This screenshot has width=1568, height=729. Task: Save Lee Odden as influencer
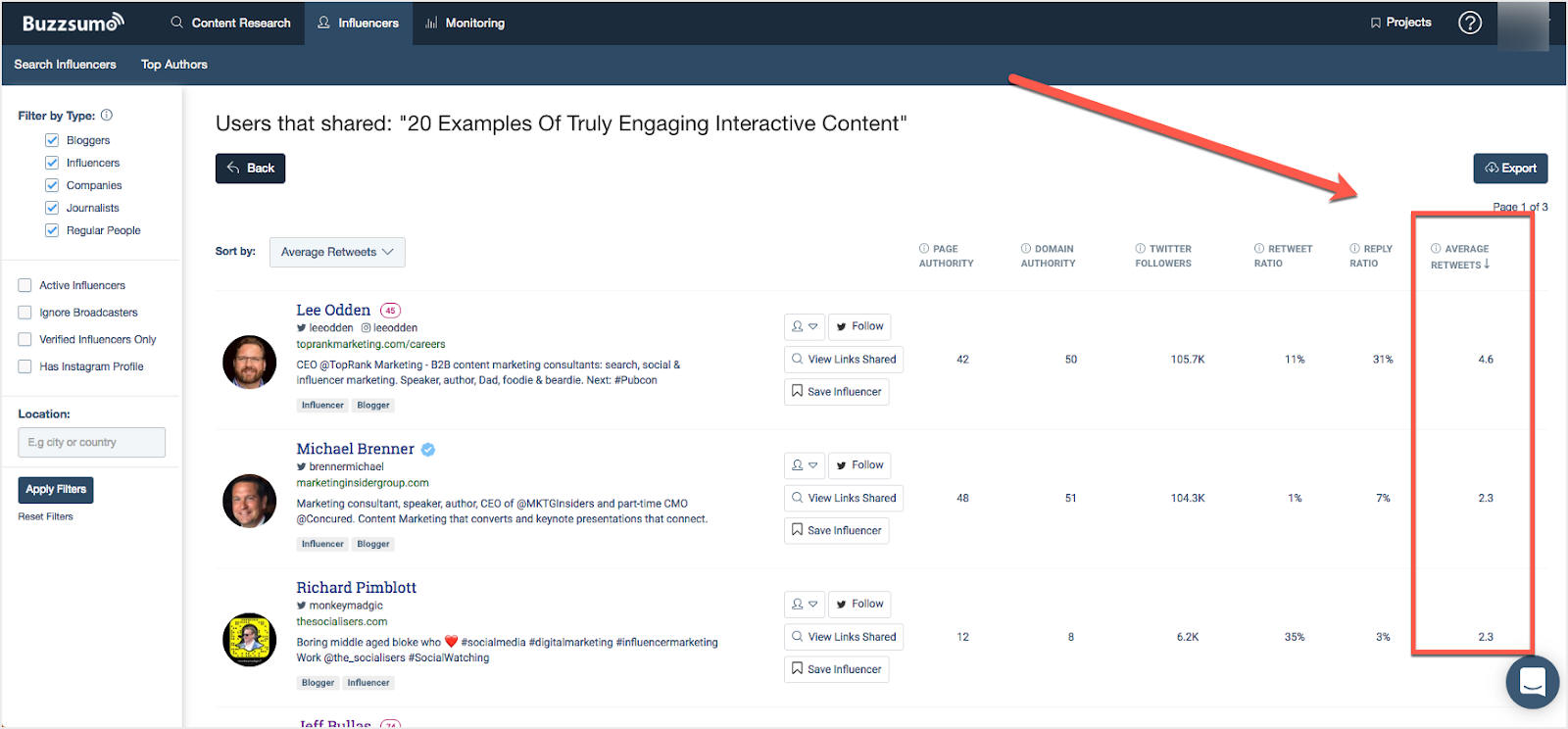click(837, 392)
